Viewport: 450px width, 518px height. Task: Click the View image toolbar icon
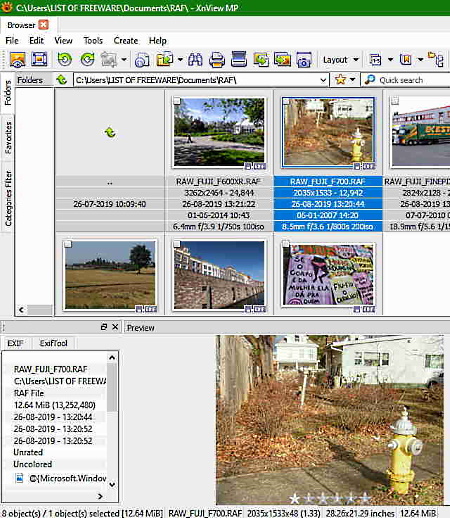[18, 60]
